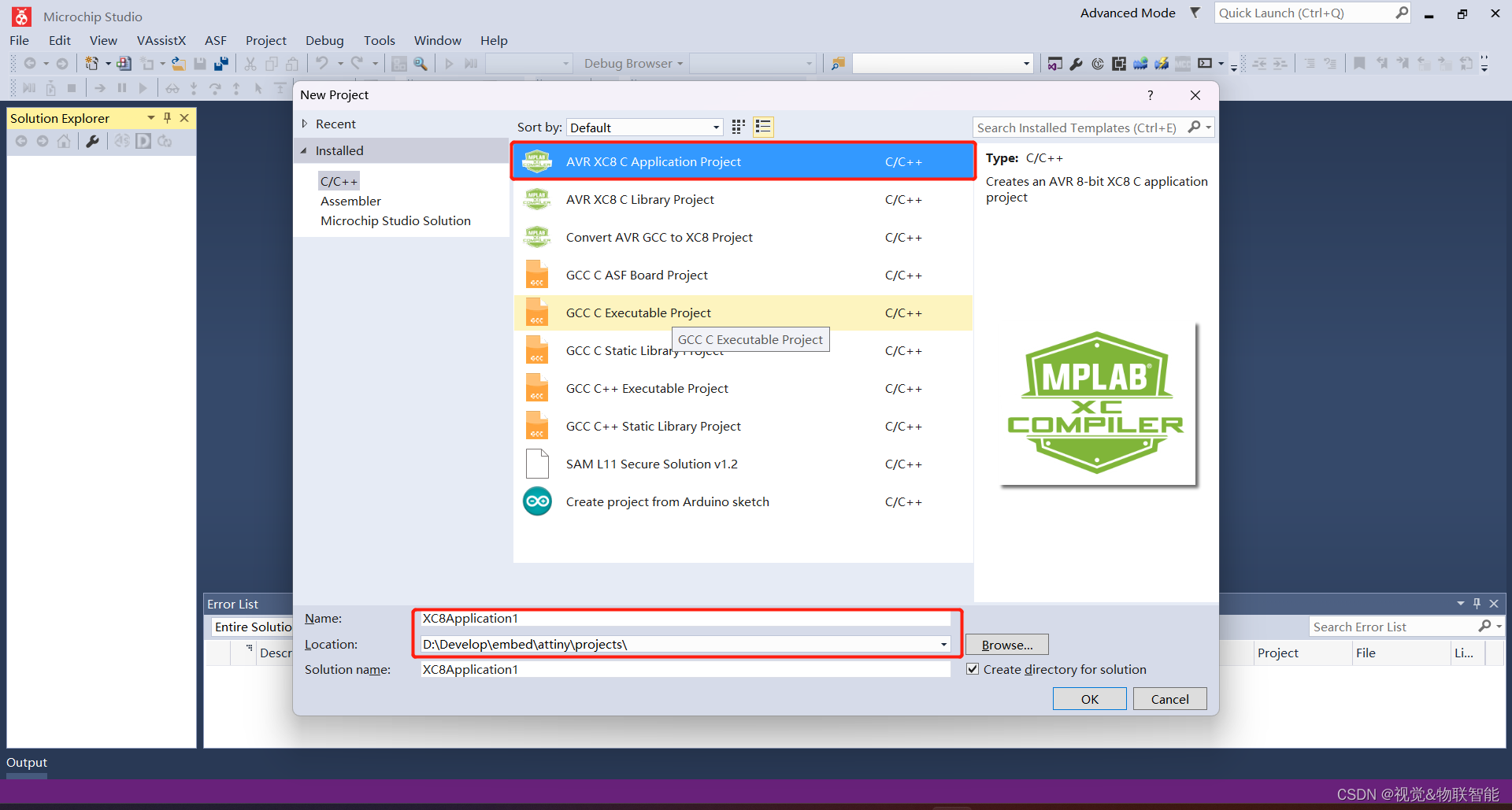The height and width of the screenshot is (810, 1512).
Task: Open the File menu
Action: pos(20,40)
